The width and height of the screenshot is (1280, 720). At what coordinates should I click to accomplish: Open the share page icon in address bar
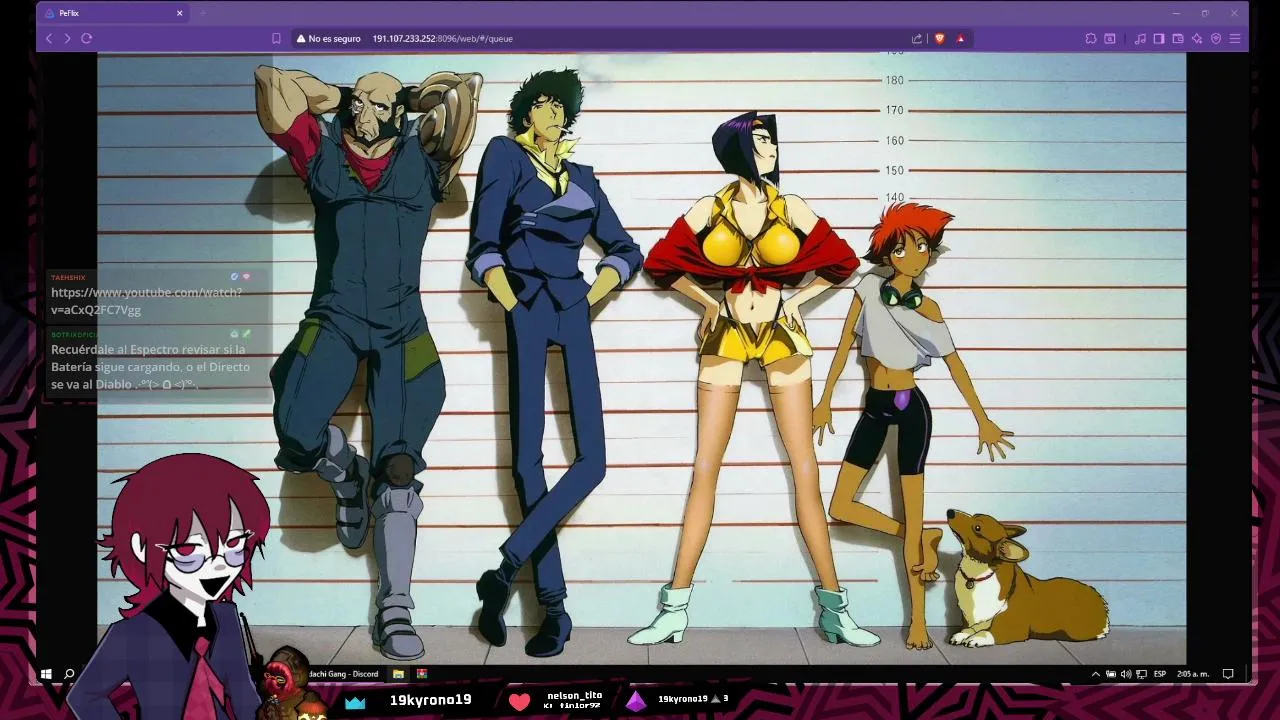917,38
